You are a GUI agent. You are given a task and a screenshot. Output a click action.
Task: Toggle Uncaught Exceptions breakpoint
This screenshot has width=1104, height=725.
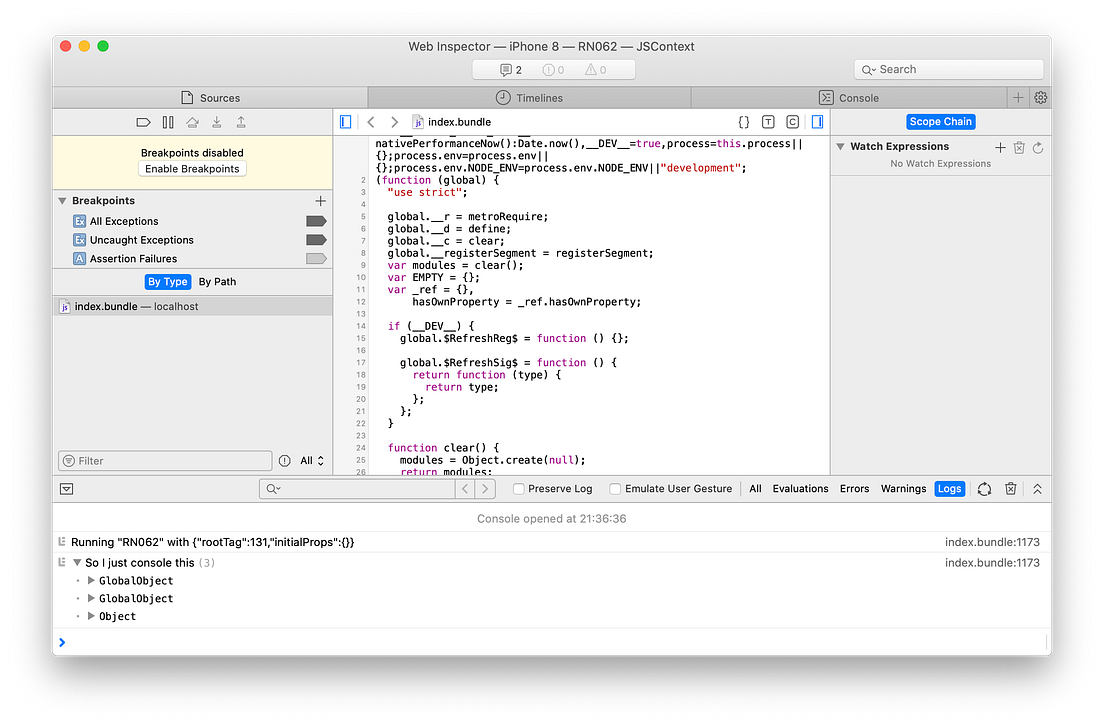click(316, 240)
